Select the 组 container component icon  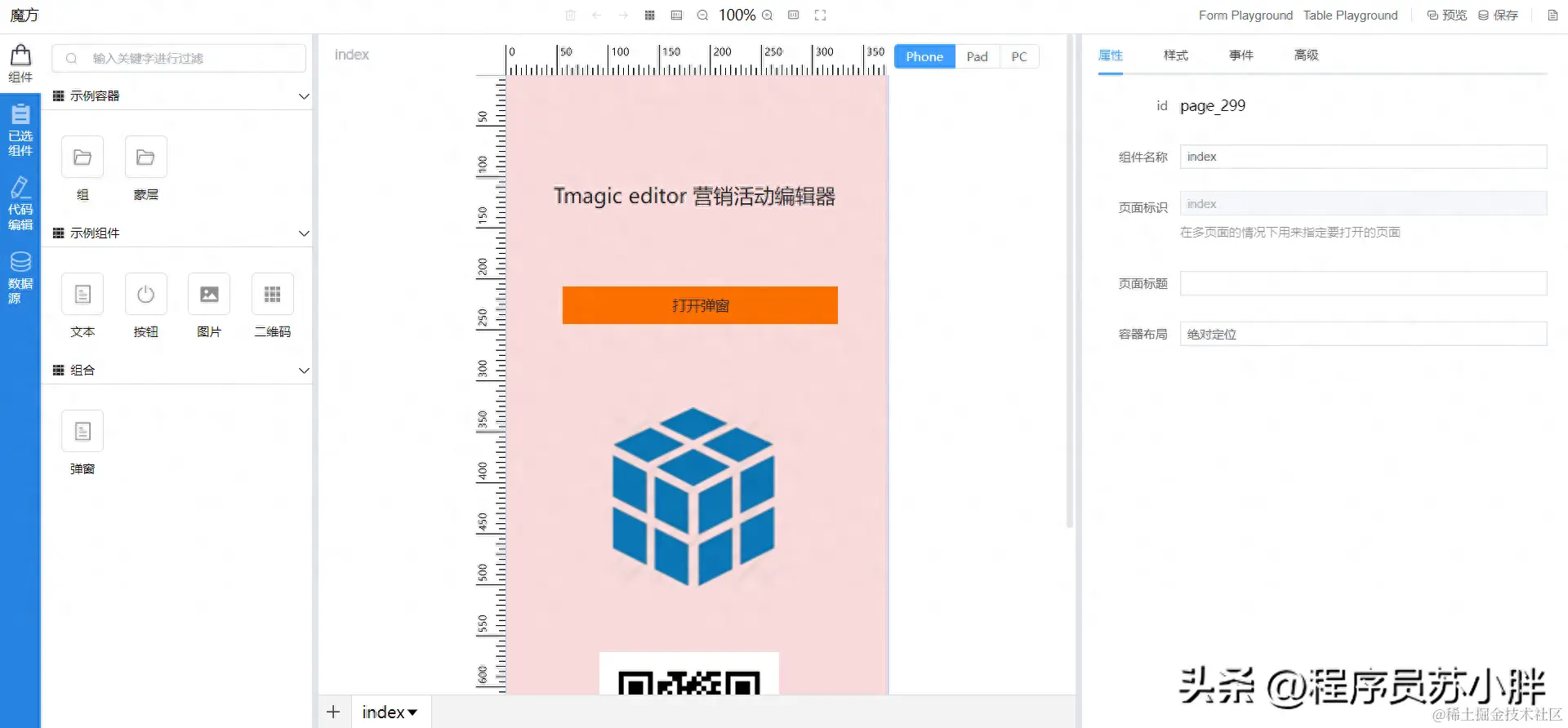[x=82, y=157]
